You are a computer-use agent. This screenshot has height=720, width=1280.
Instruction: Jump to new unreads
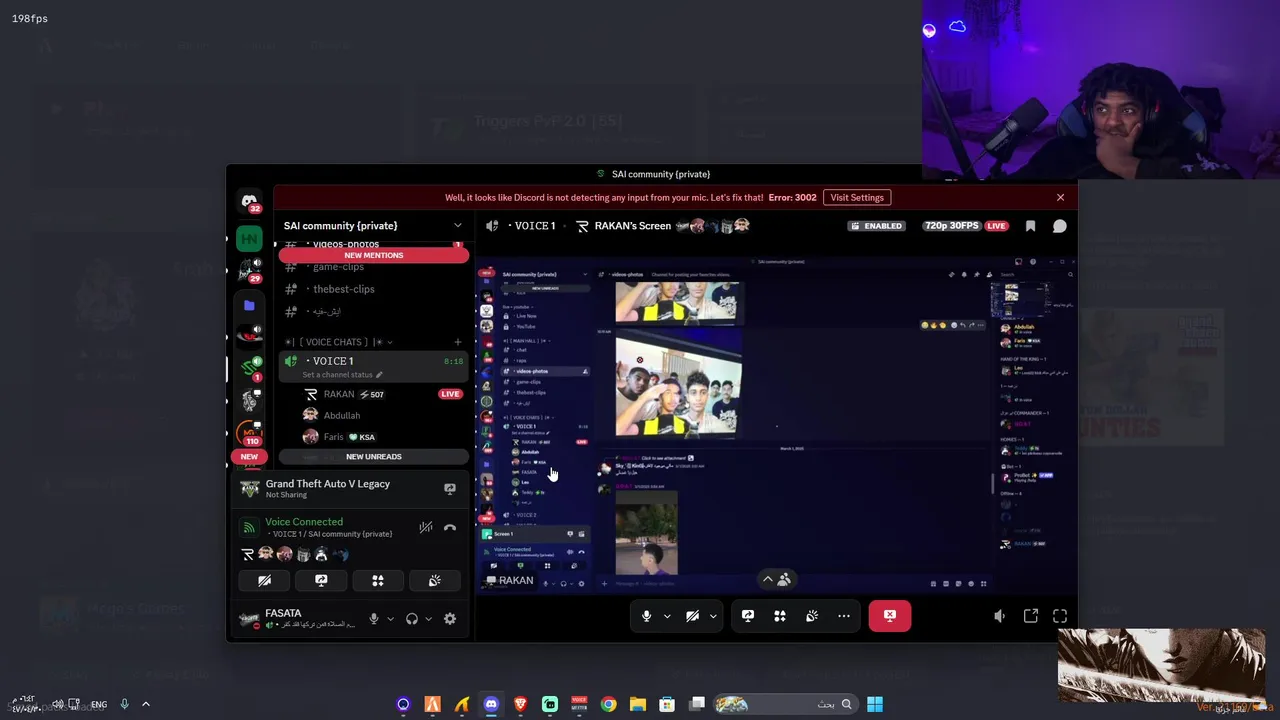point(374,457)
